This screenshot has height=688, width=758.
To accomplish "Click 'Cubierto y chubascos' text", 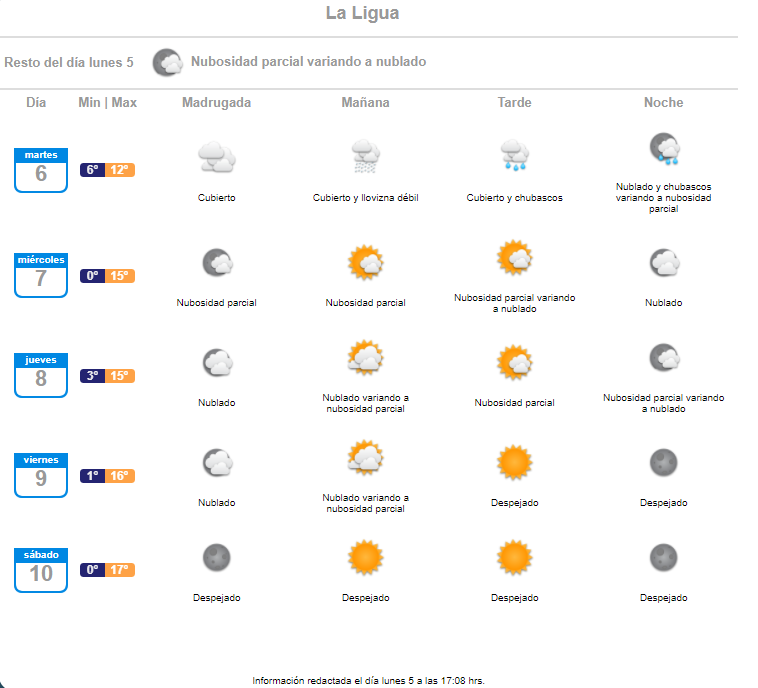I will click(x=514, y=198).
